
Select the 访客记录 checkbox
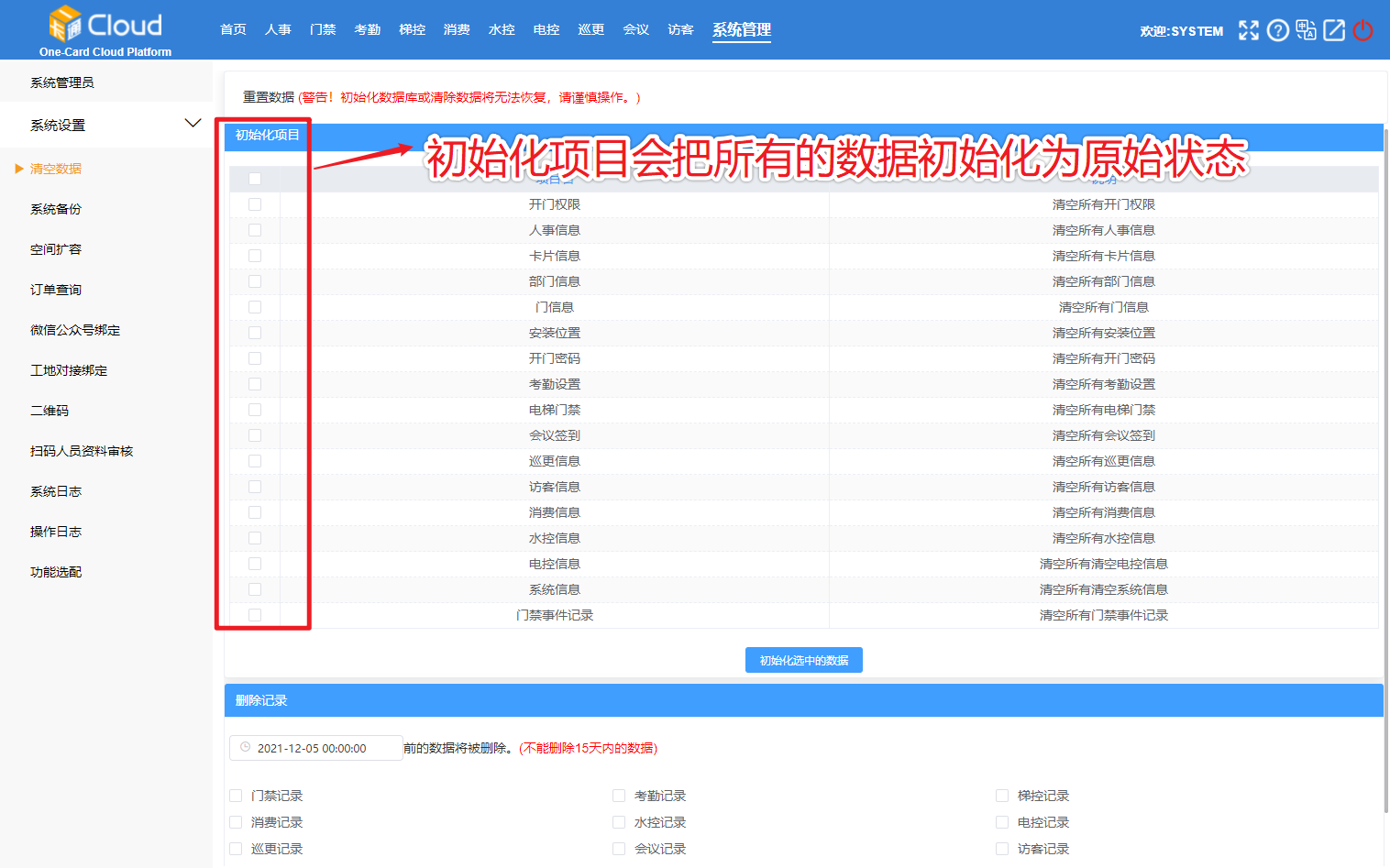pyautogui.click(x=1001, y=849)
